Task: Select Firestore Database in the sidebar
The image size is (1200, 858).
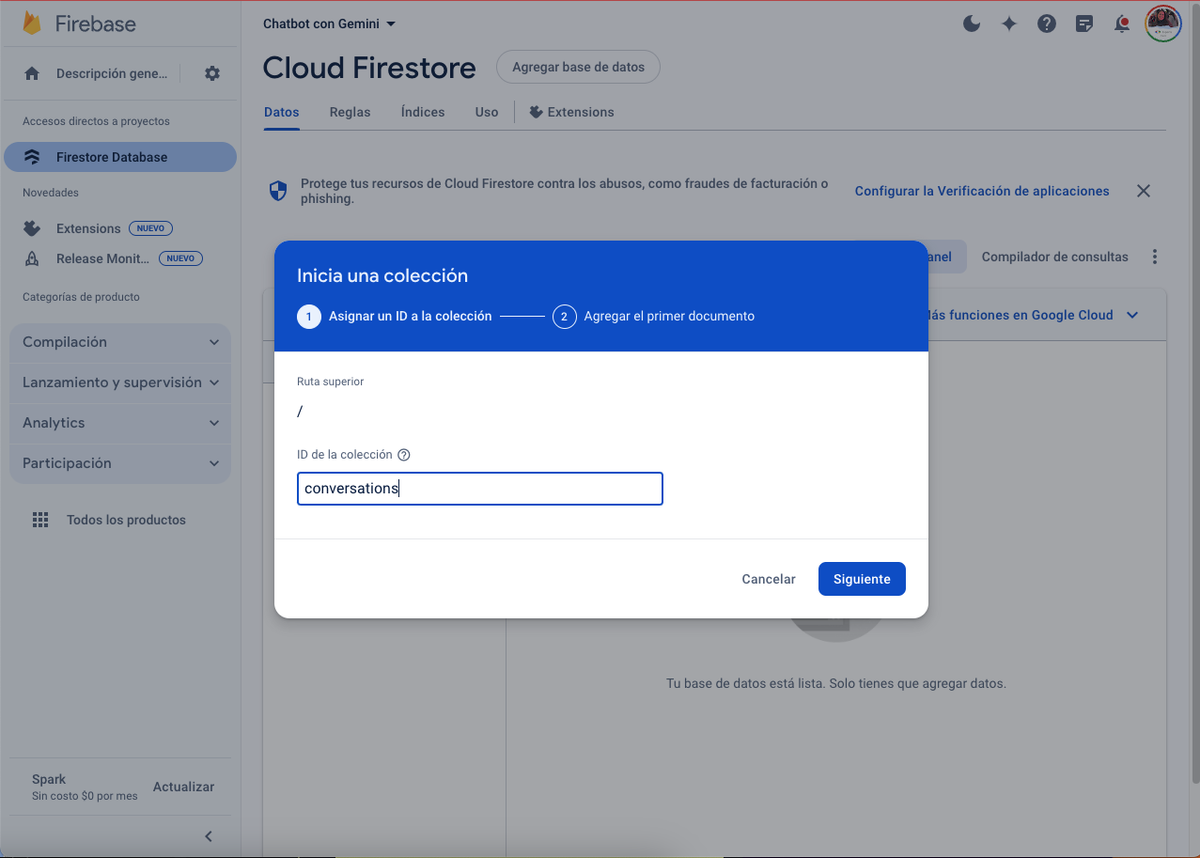Action: pos(121,157)
